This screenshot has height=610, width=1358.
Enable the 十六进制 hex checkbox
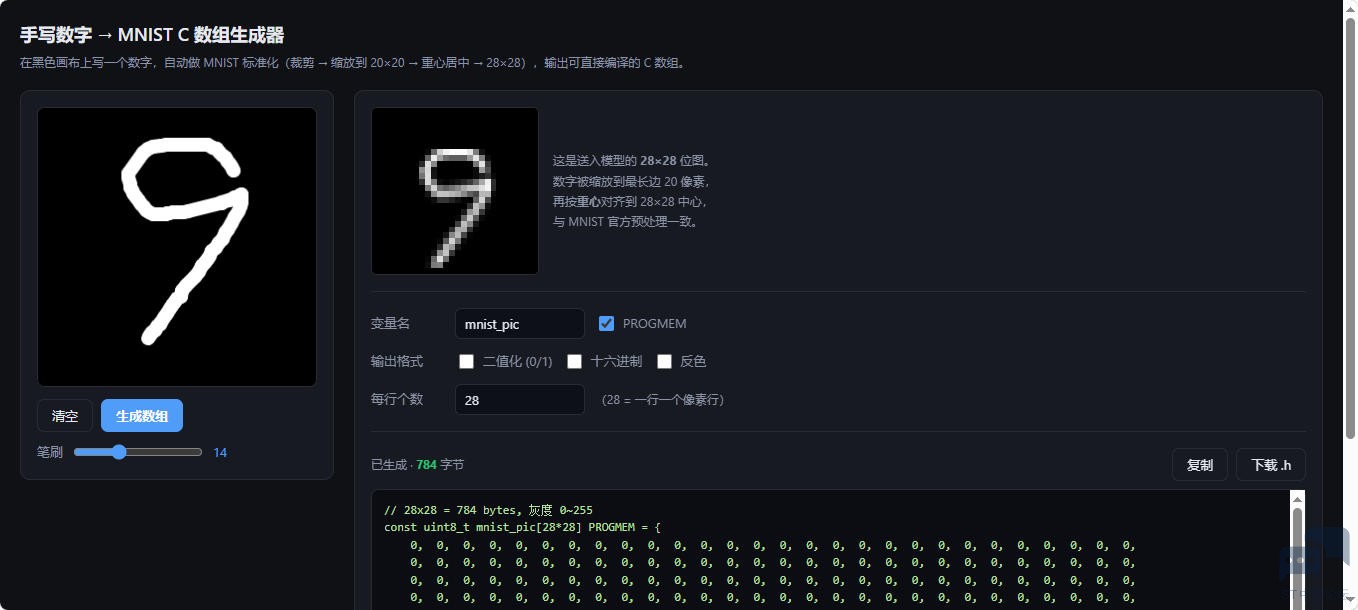coord(574,361)
